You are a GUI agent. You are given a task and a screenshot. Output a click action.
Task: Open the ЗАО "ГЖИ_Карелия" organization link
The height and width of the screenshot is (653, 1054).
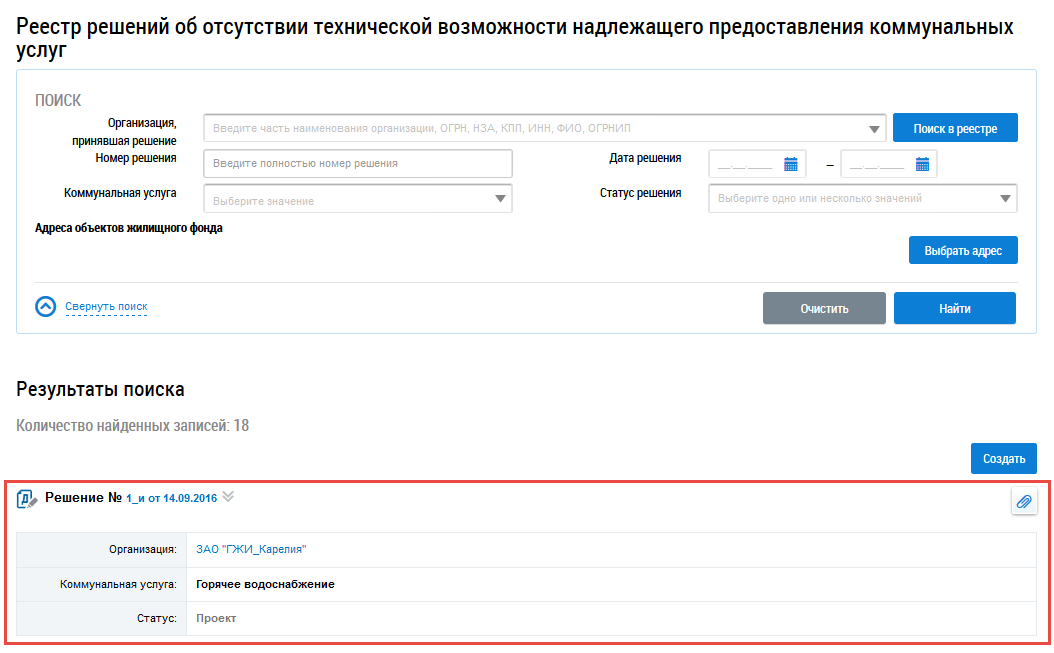pyautogui.click(x=251, y=549)
